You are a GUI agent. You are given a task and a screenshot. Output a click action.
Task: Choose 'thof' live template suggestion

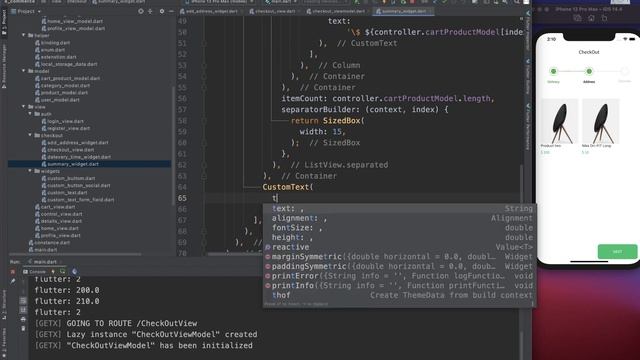pos(399,295)
